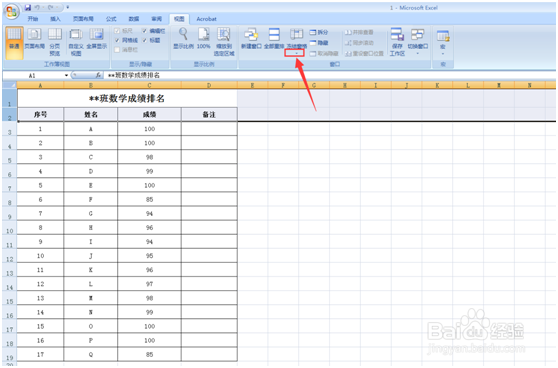This screenshot has width=558, height=368.
Task: Click 缩放到选定区域 zoom to selection
Action: 224,42
